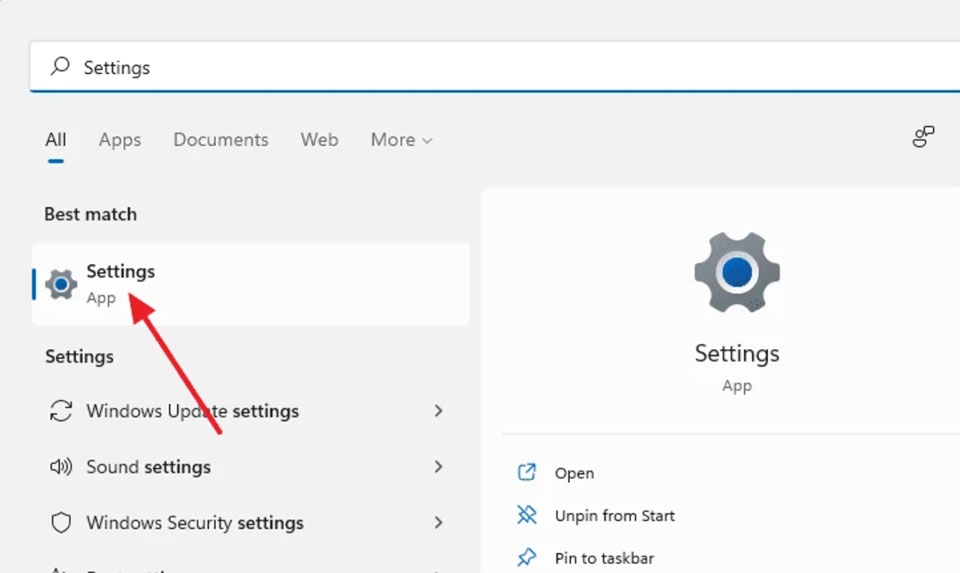
Task: Switch to the Web tab
Action: tap(320, 140)
